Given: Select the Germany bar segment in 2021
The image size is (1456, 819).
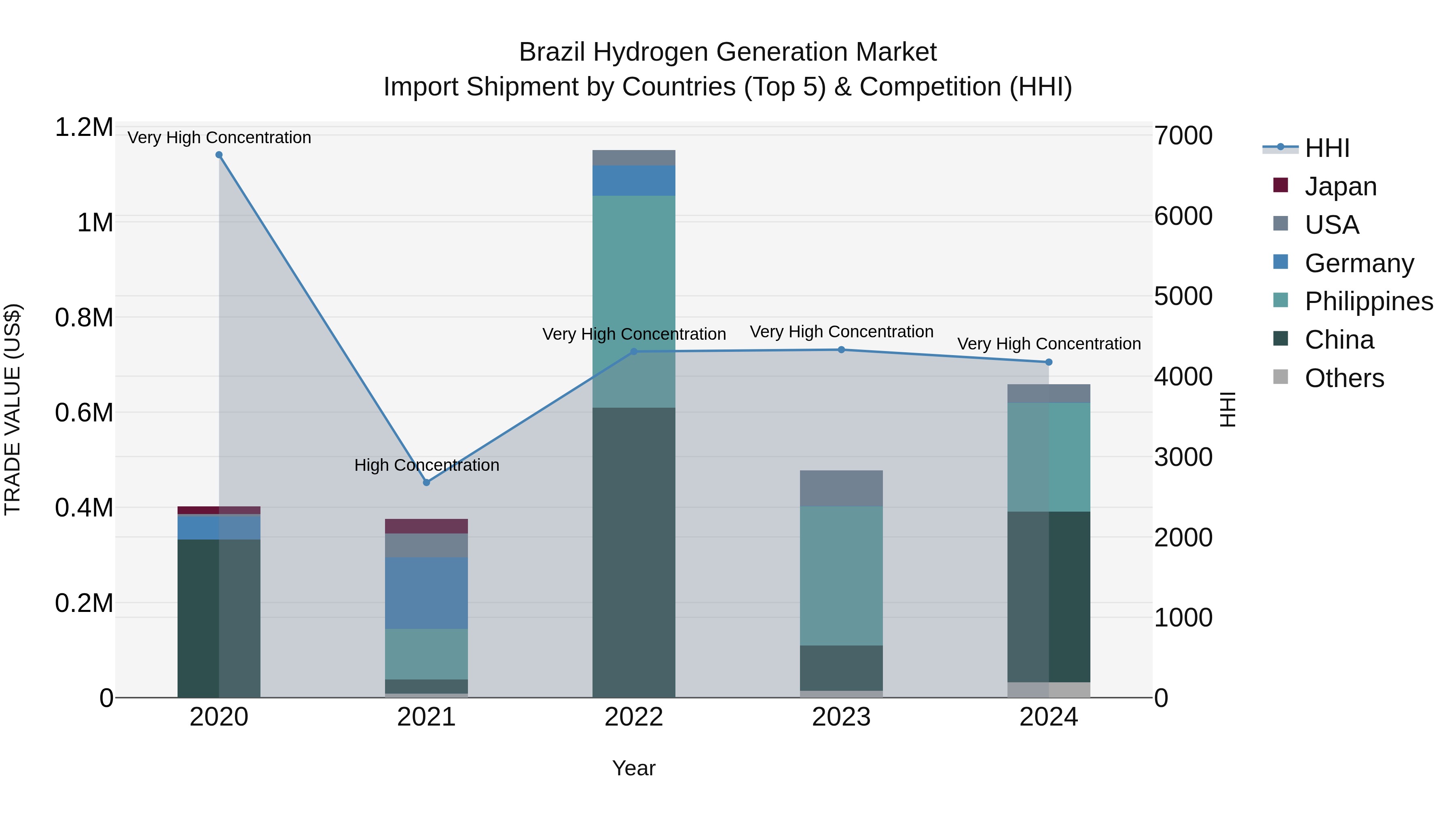Looking at the screenshot, I should click(x=427, y=593).
